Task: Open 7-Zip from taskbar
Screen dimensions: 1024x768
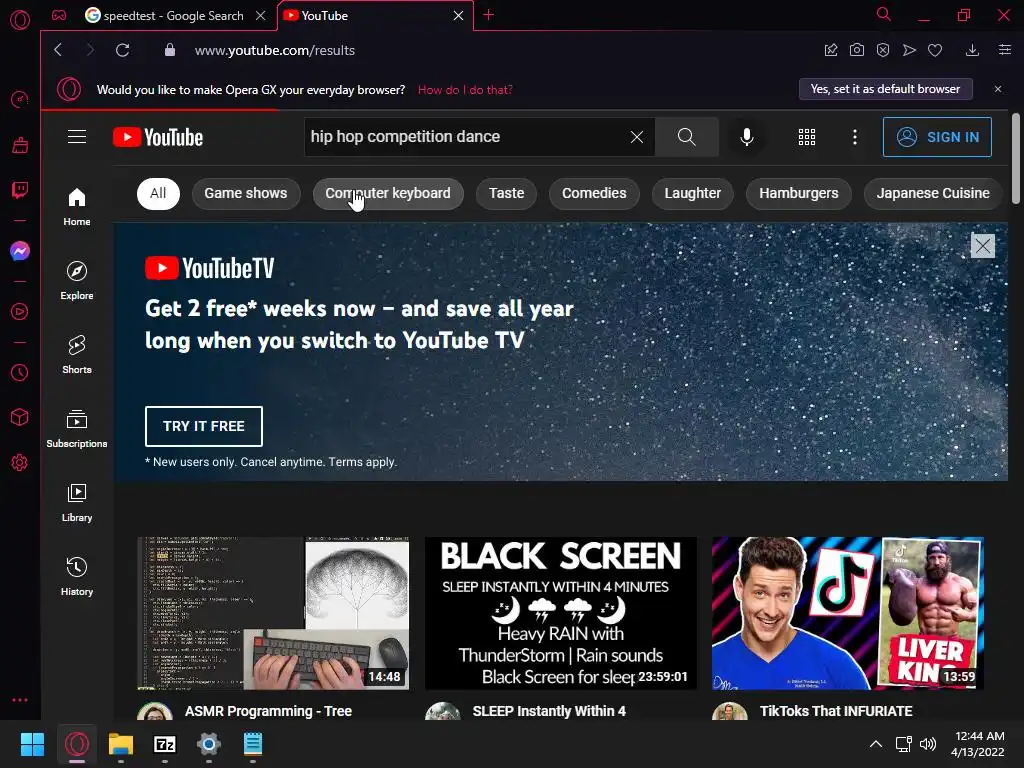Action: [x=165, y=744]
